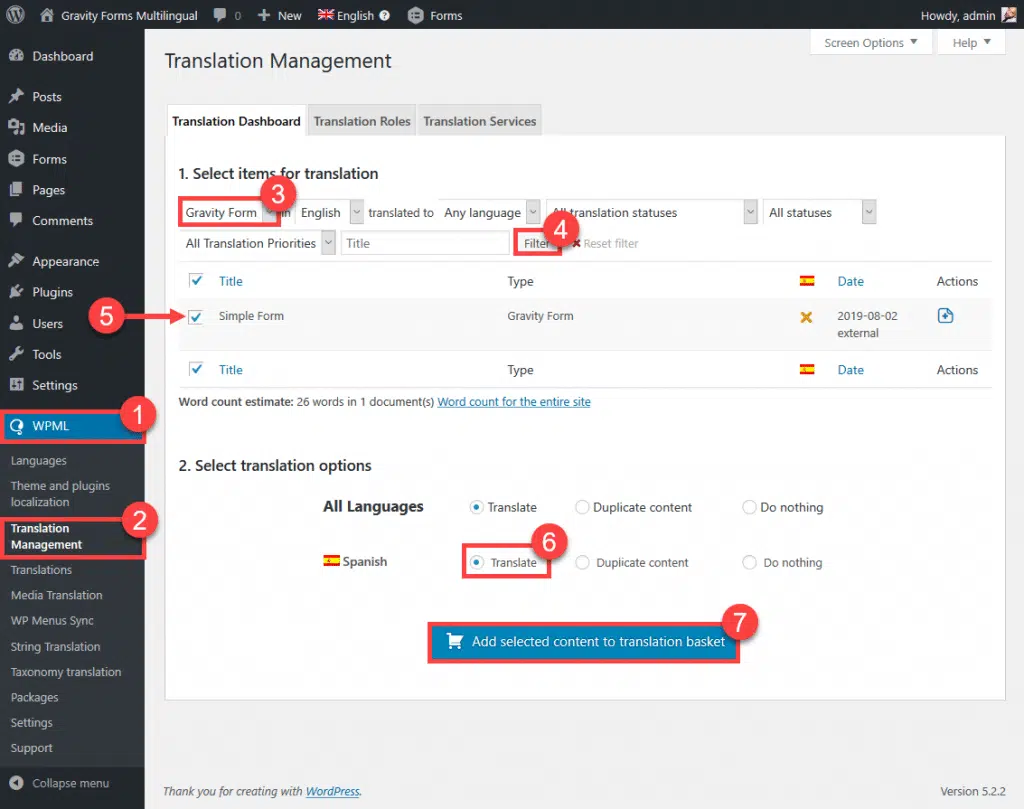Toggle the select-all checkbox in bottom header
The width and height of the screenshot is (1024, 809).
[195, 369]
